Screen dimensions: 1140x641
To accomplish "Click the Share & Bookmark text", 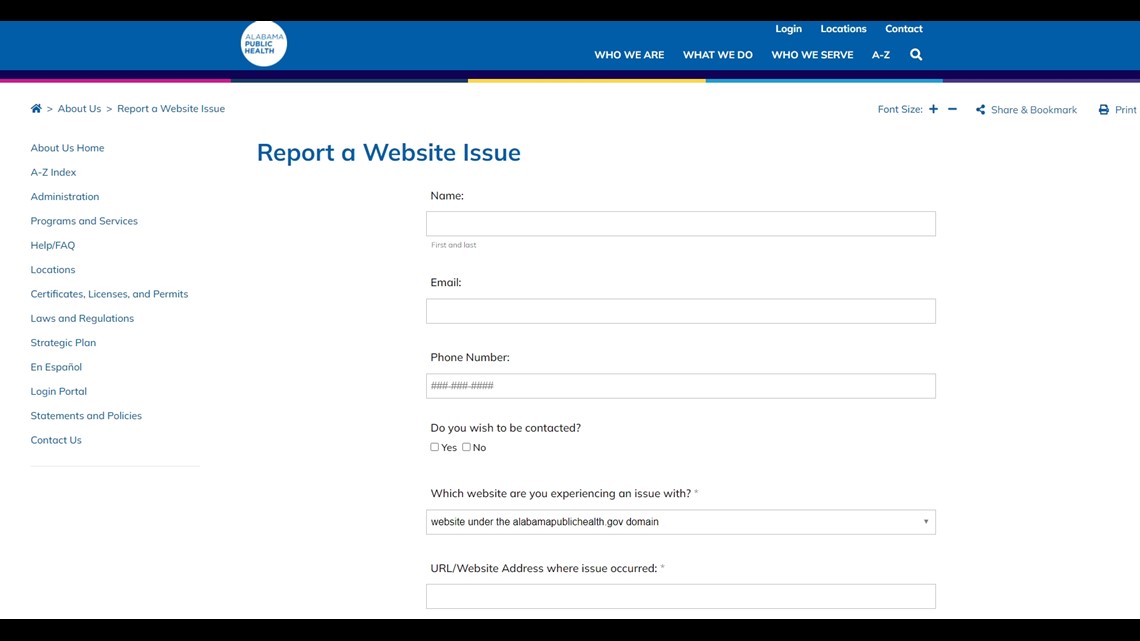I will (1034, 110).
